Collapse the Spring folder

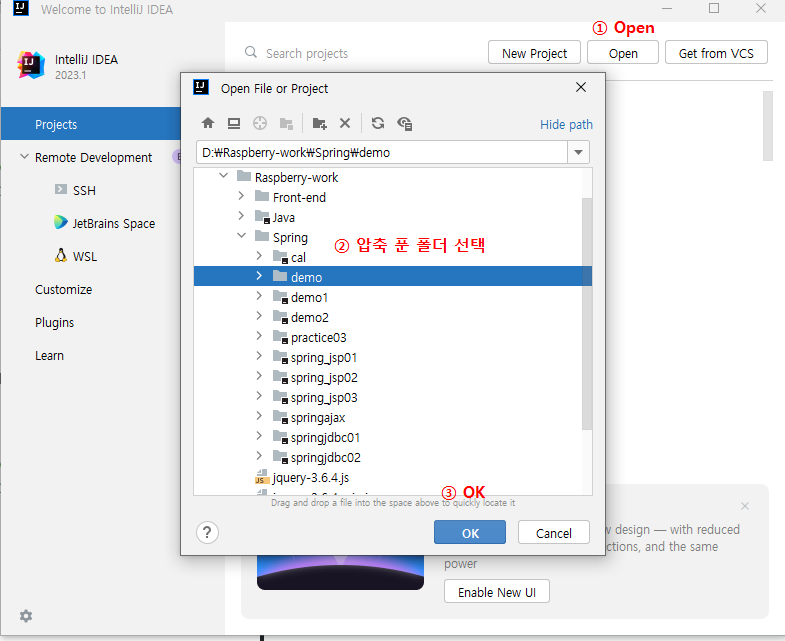(x=241, y=236)
